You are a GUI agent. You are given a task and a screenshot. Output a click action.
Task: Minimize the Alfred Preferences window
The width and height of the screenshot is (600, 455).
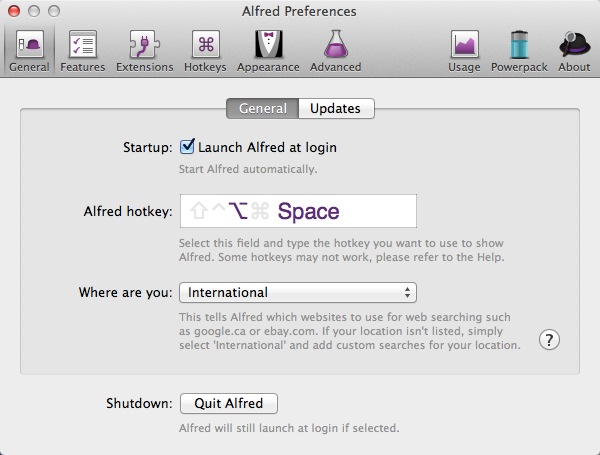tap(33, 11)
